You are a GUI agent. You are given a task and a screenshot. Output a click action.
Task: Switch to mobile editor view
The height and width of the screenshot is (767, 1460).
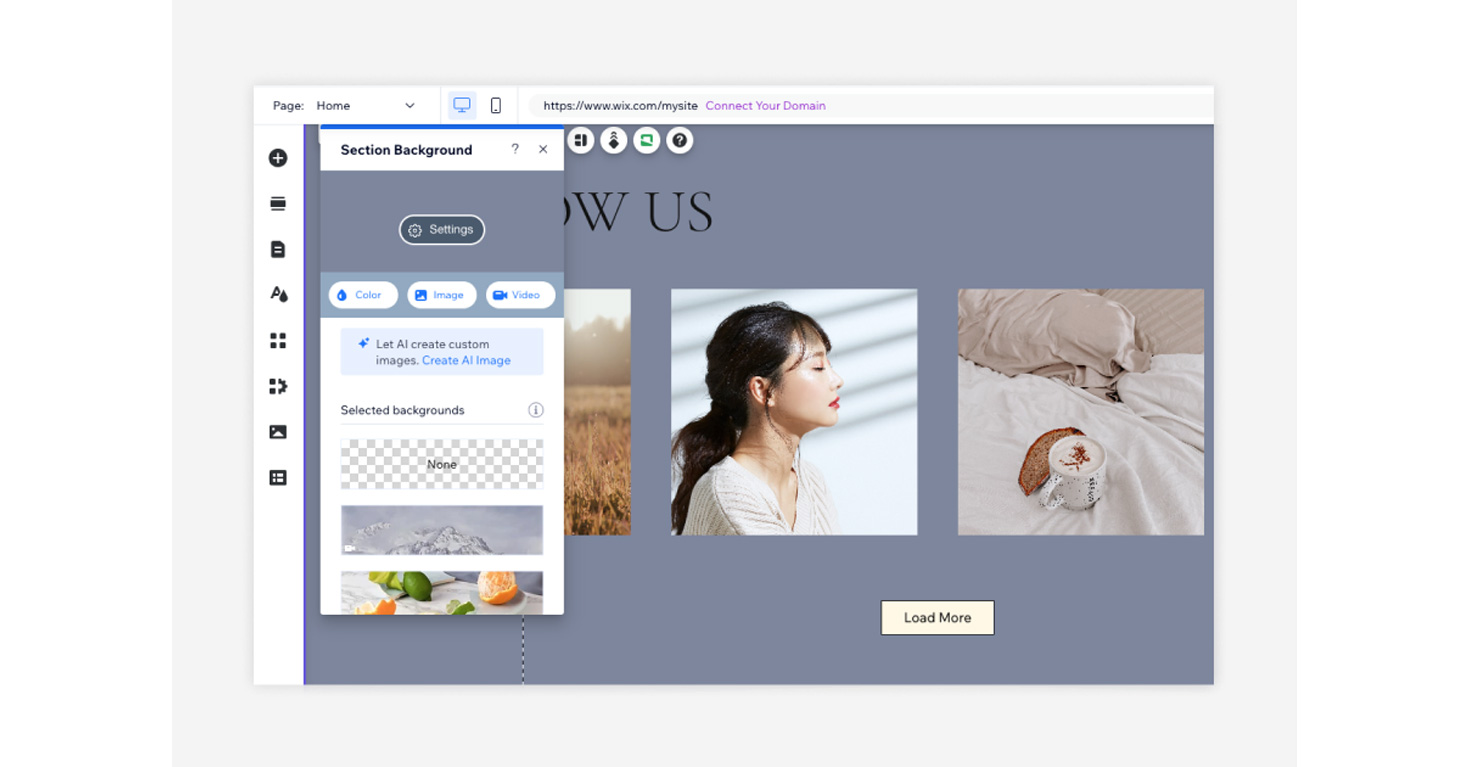pyautogui.click(x=495, y=105)
